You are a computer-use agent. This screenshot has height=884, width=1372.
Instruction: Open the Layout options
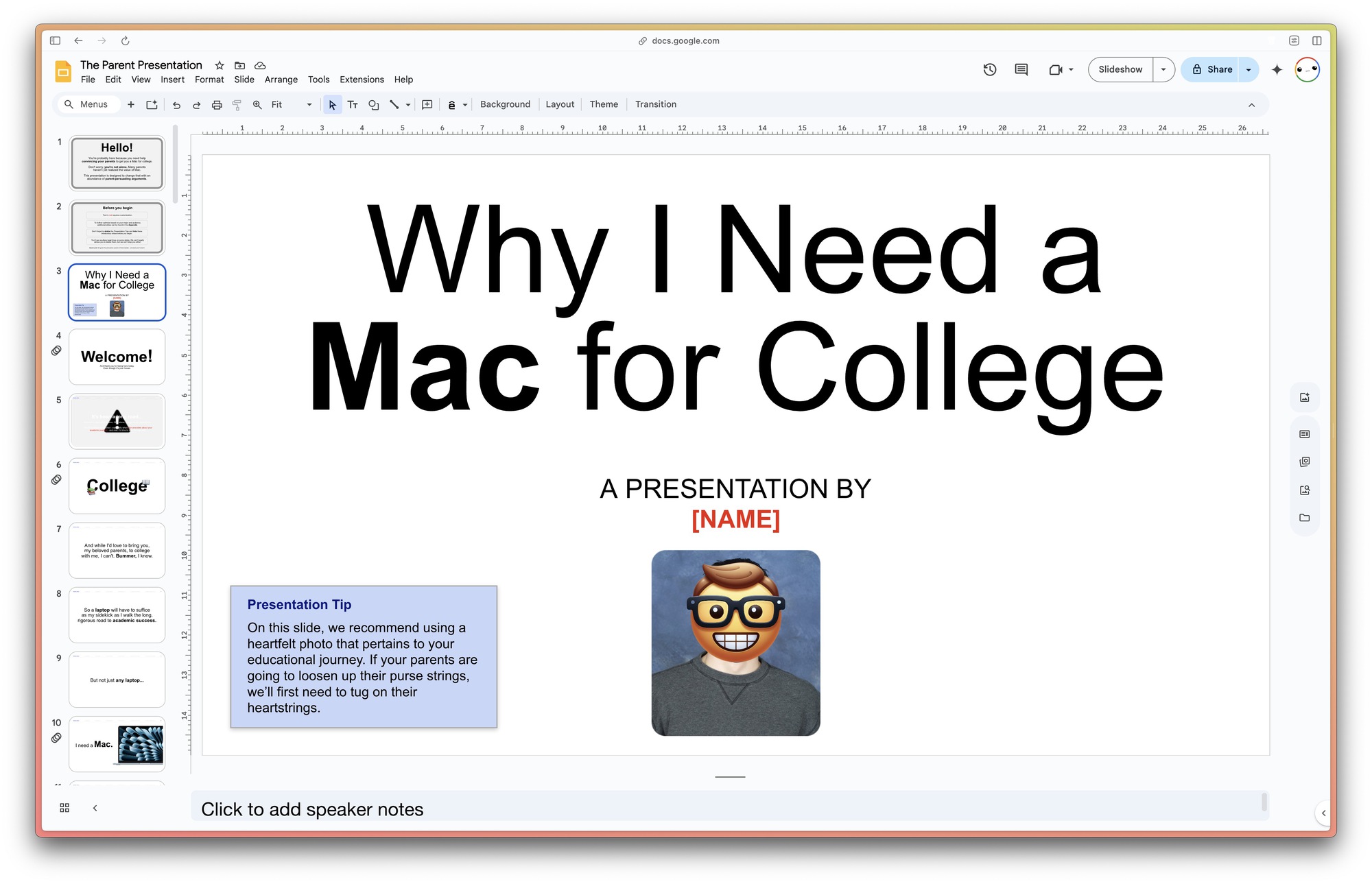pos(560,104)
